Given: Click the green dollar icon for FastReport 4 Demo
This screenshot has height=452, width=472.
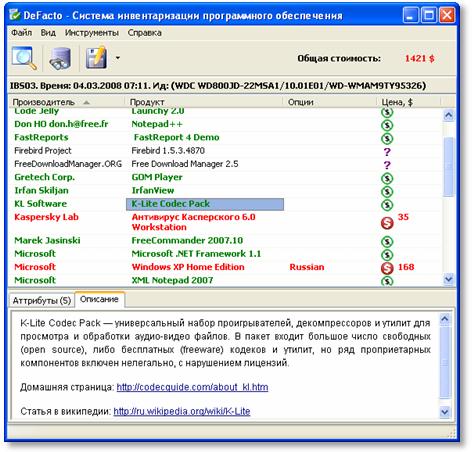Looking at the screenshot, I should 387,138.
